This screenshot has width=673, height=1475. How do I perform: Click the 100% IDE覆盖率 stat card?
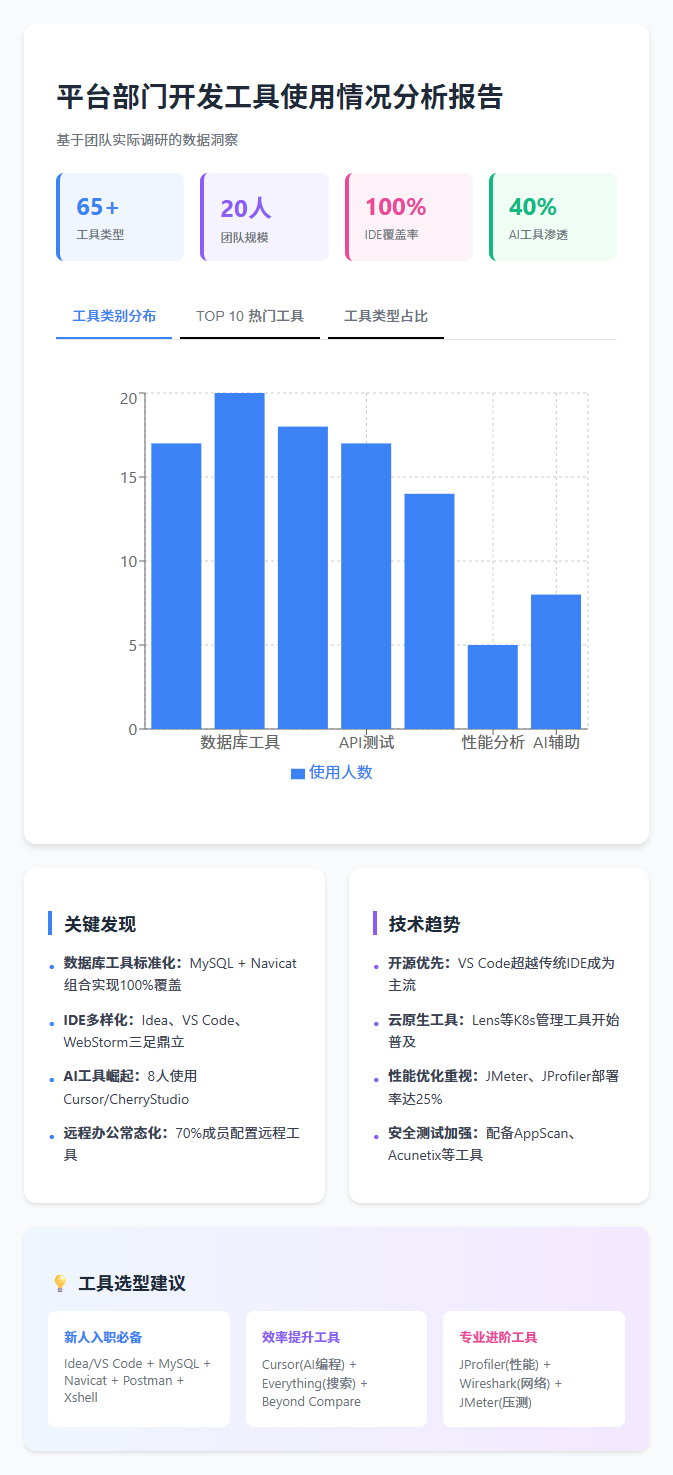click(409, 217)
